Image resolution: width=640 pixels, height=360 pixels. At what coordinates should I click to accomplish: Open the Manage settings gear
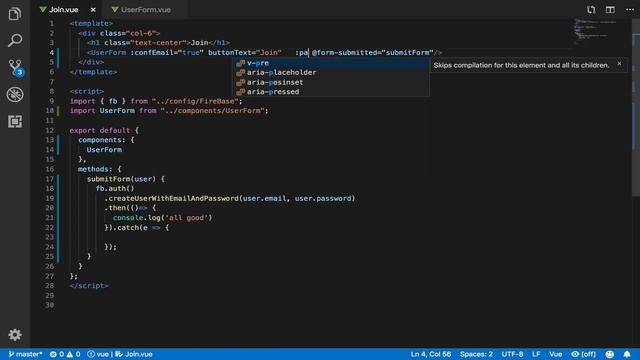pyautogui.click(x=15, y=335)
